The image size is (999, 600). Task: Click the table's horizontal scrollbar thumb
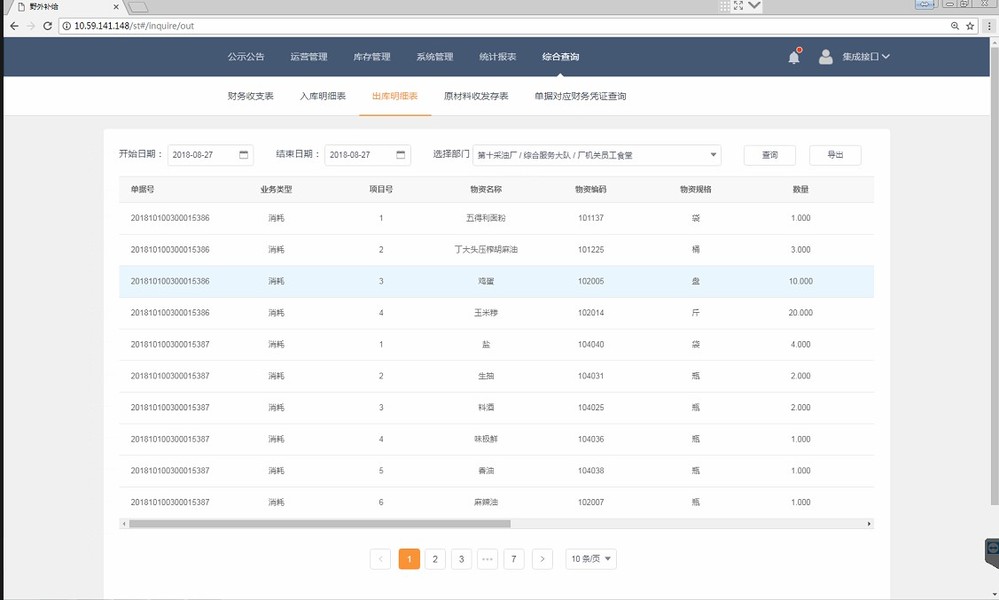[x=320, y=524]
